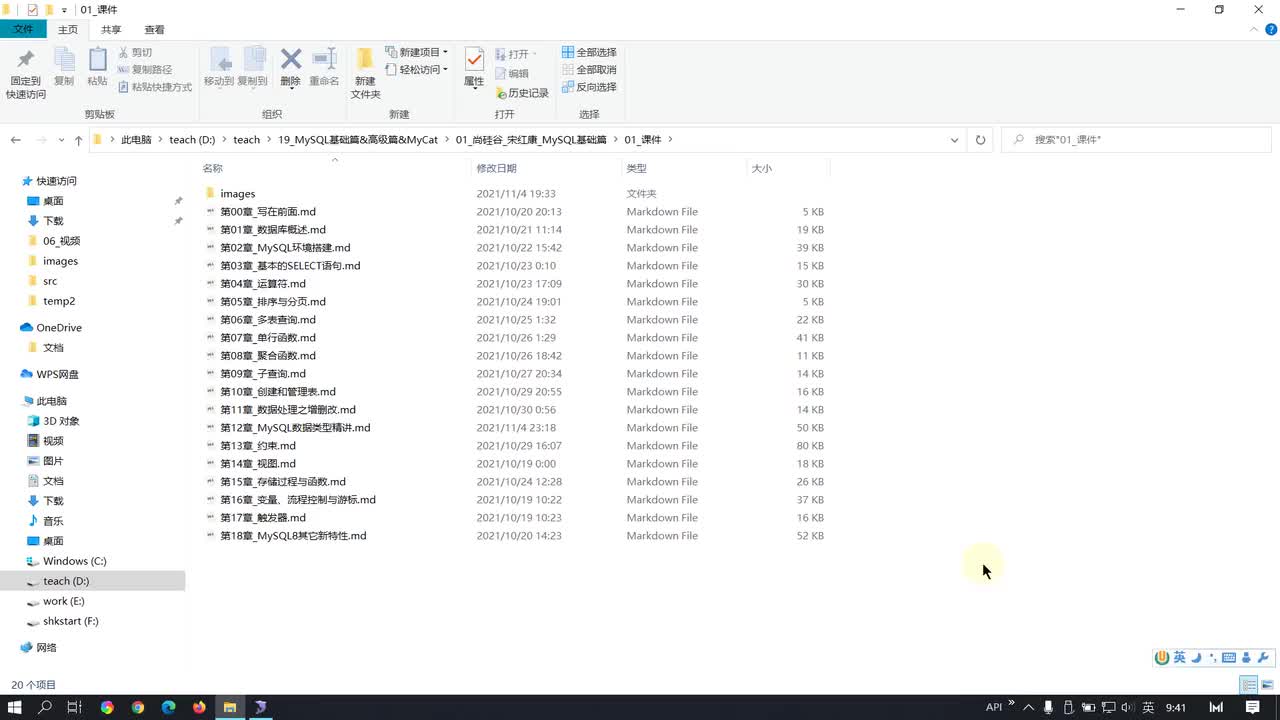This screenshot has width=1280, height=720.
Task: Click Select none (全部取消)
Action: coord(589,70)
